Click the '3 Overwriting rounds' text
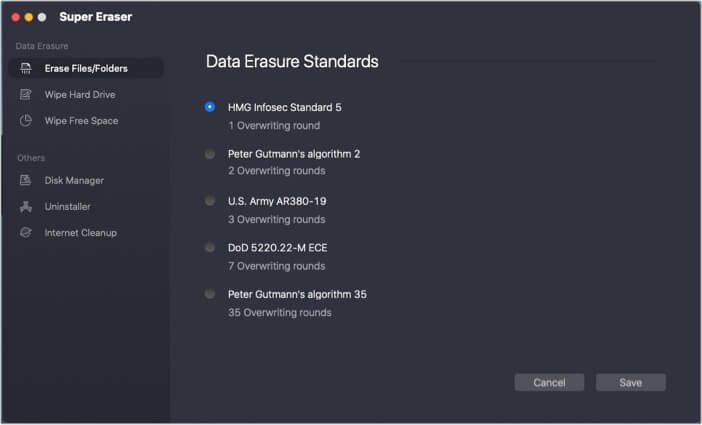 (x=277, y=219)
